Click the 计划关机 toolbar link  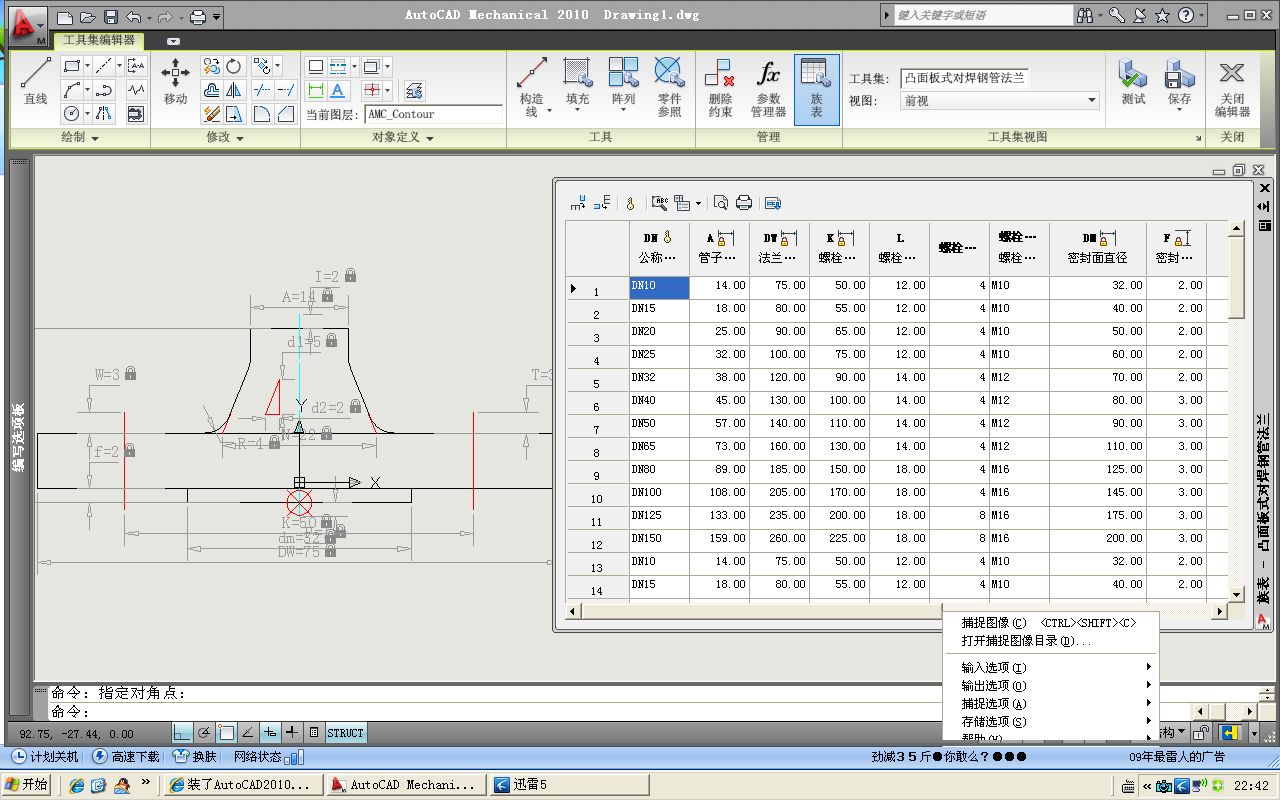click(x=45, y=757)
